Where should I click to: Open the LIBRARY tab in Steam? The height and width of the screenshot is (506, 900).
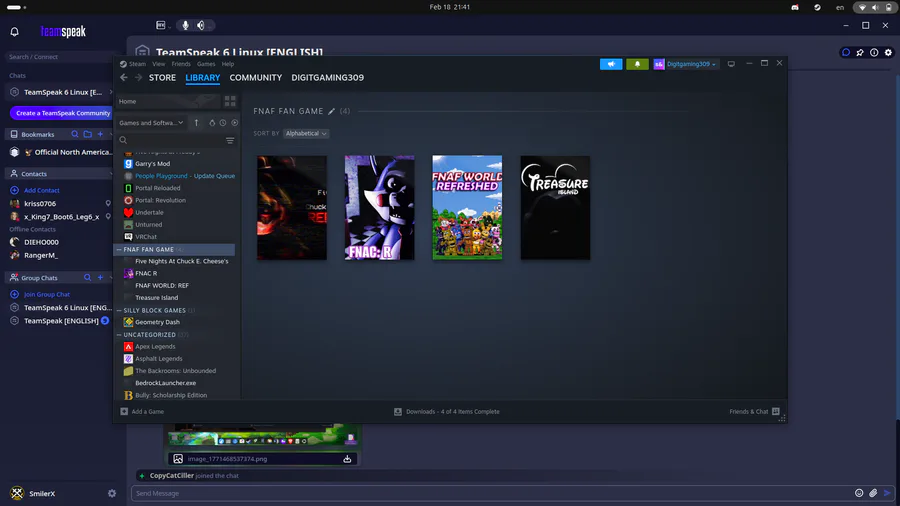point(203,77)
